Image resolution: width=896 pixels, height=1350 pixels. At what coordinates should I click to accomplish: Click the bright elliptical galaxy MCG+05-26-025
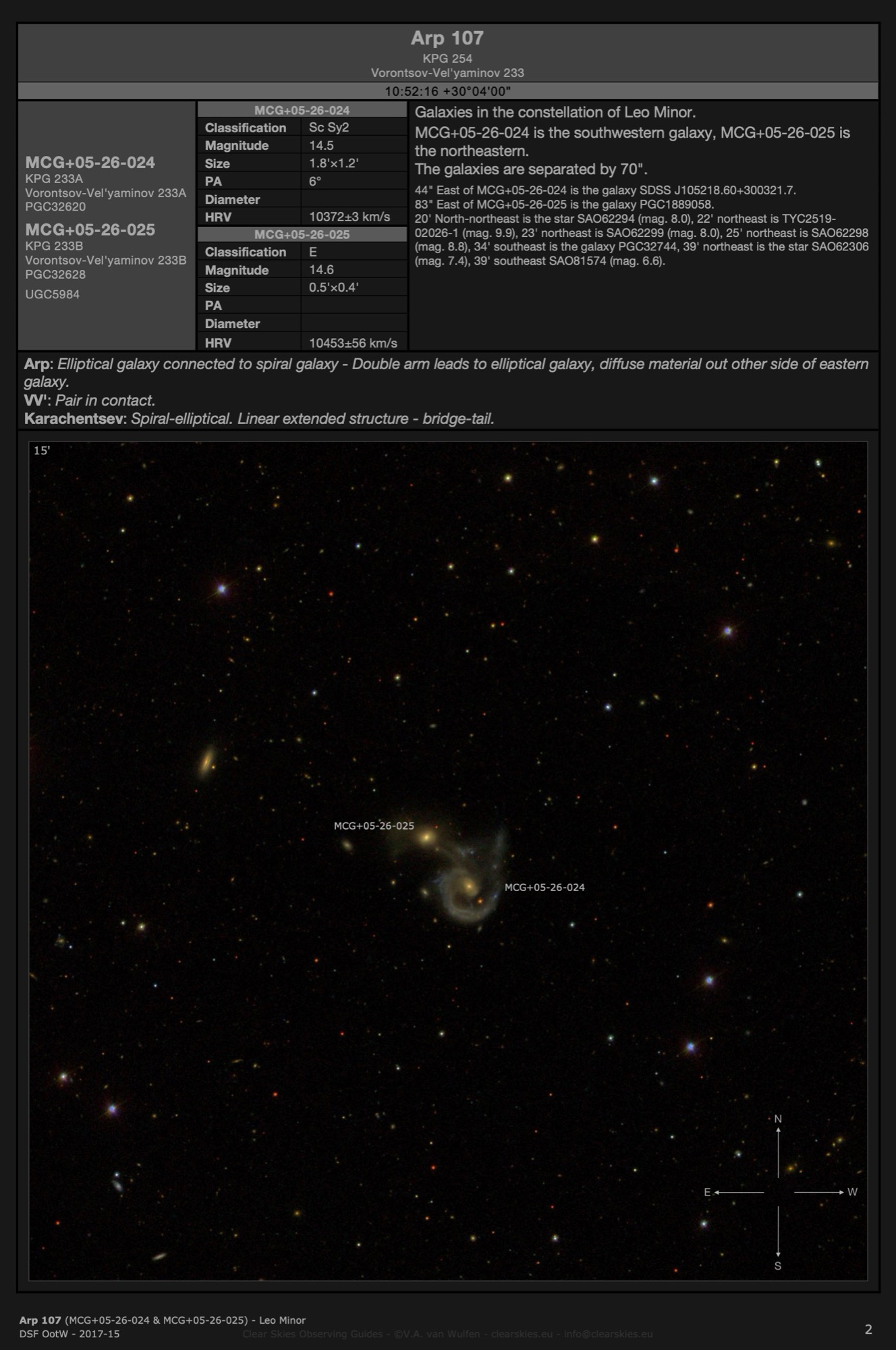pyautogui.click(x=426, y=838)
